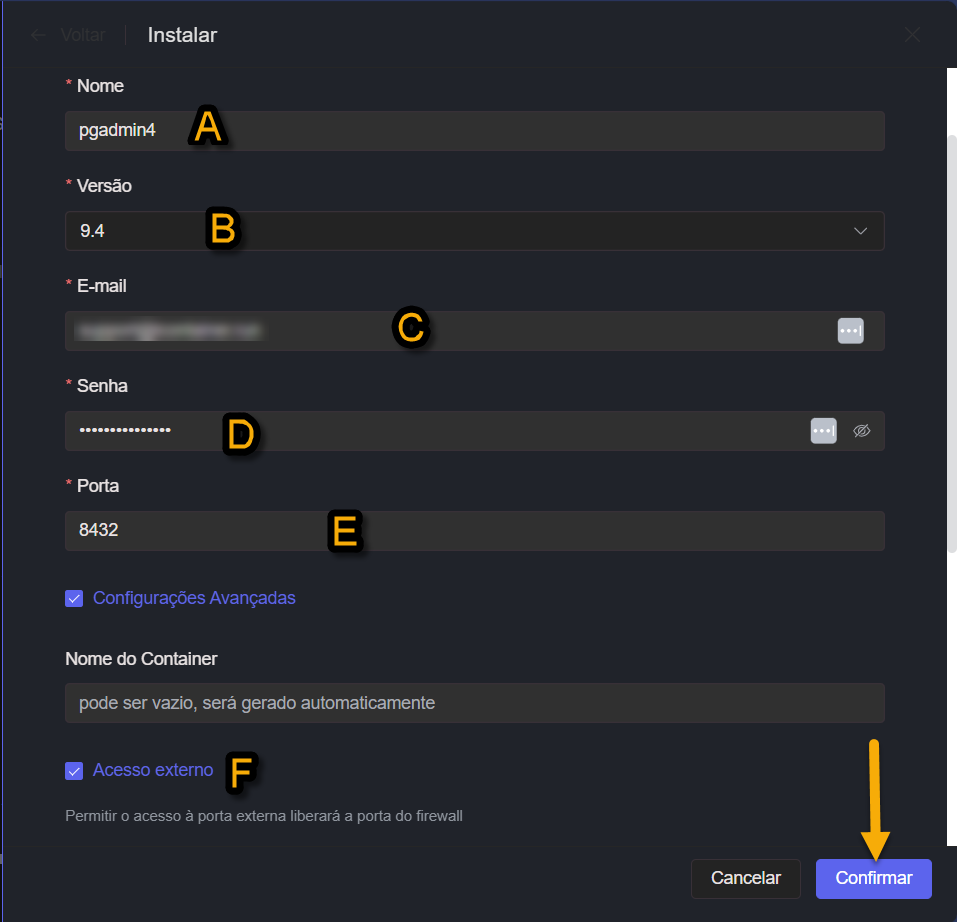
Task: Toggle password visibility eye icon
Action: (x=862, y=431)
